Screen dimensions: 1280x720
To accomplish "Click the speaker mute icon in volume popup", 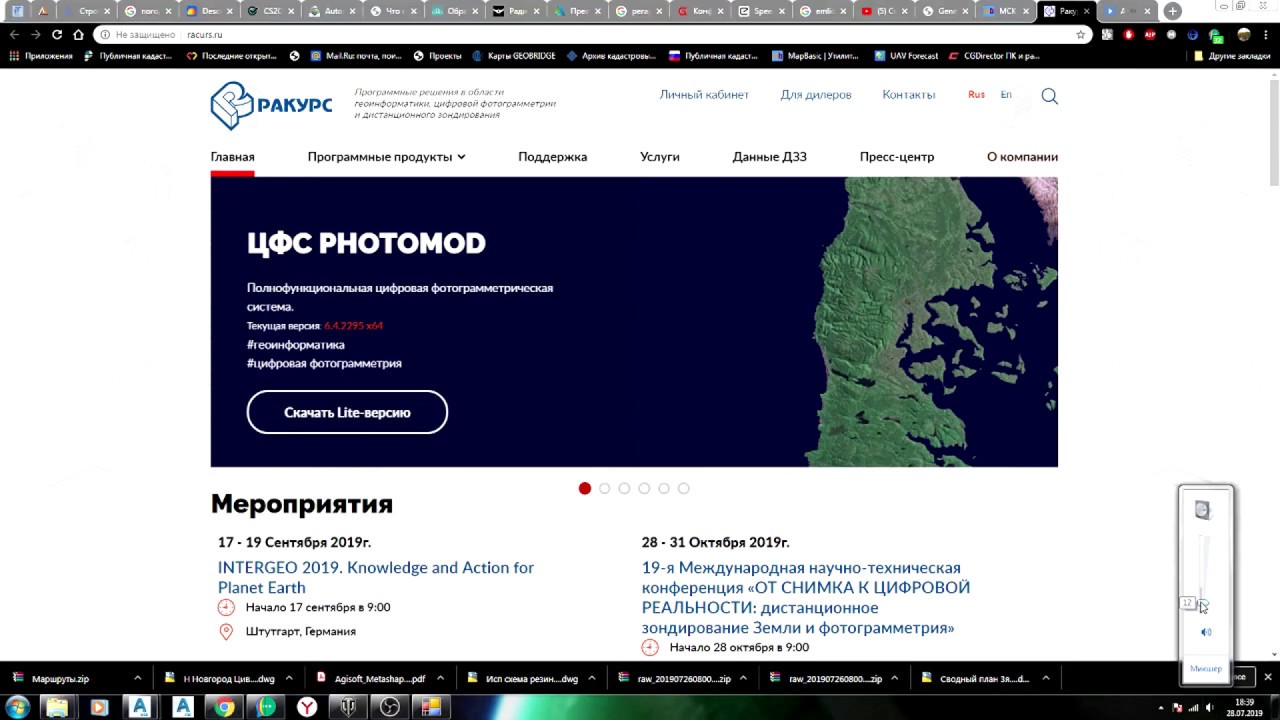I will tap(1206, 632).
